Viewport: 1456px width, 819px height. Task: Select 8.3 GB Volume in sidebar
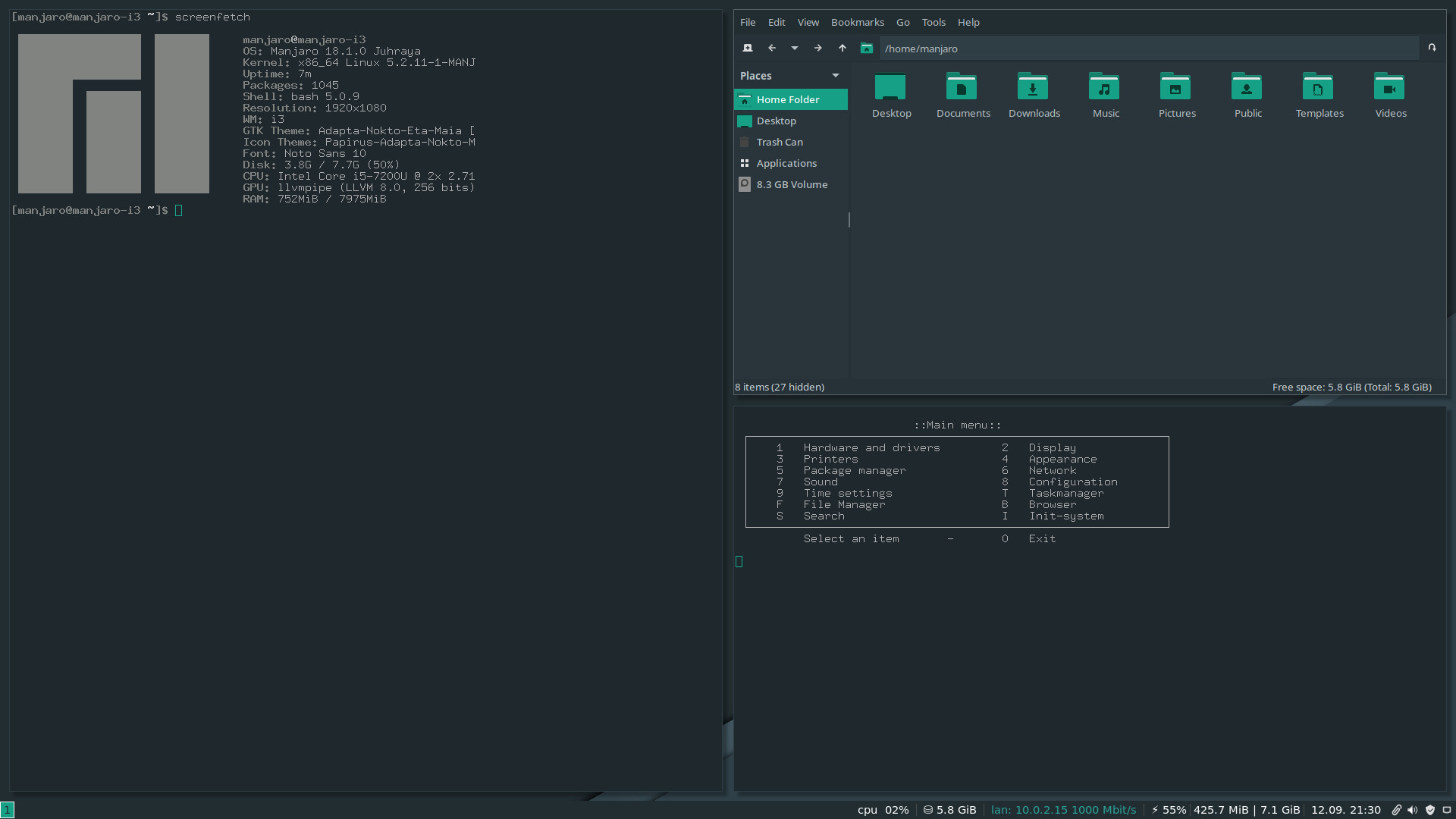790,184
